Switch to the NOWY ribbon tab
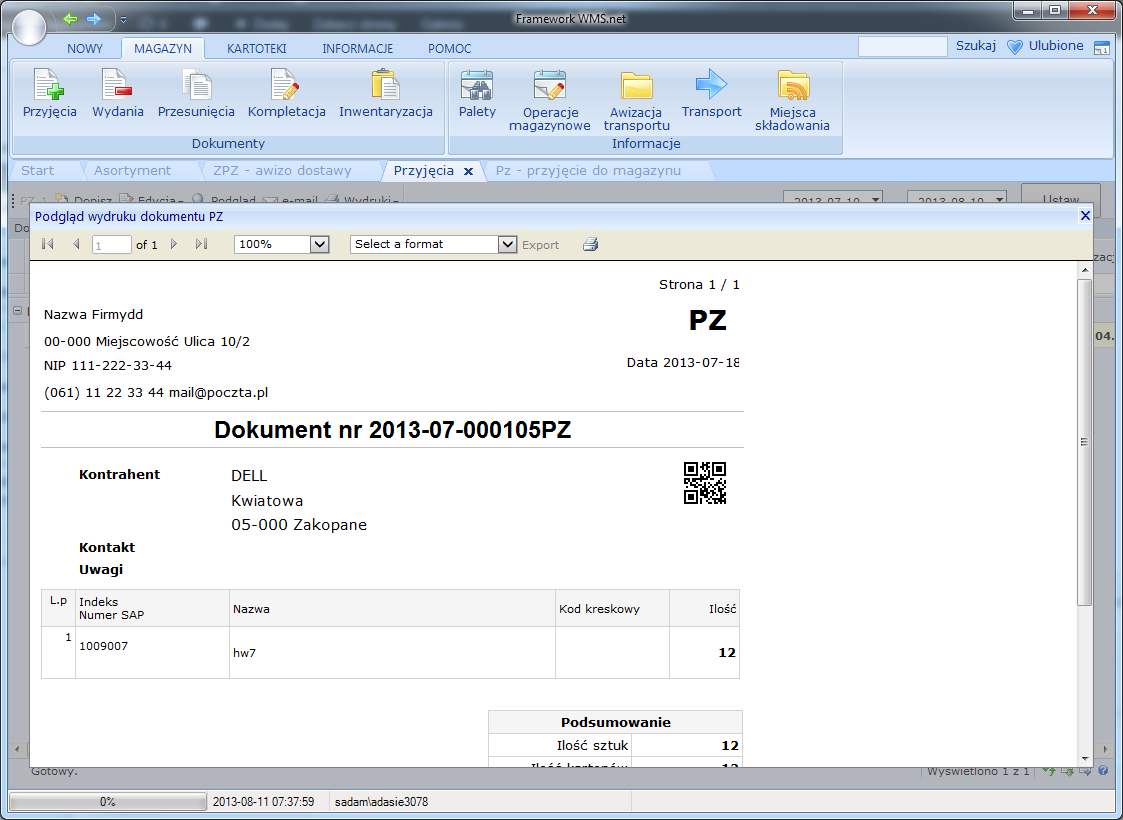Viewport: 1123px width, 820px height. click(85, 49)
